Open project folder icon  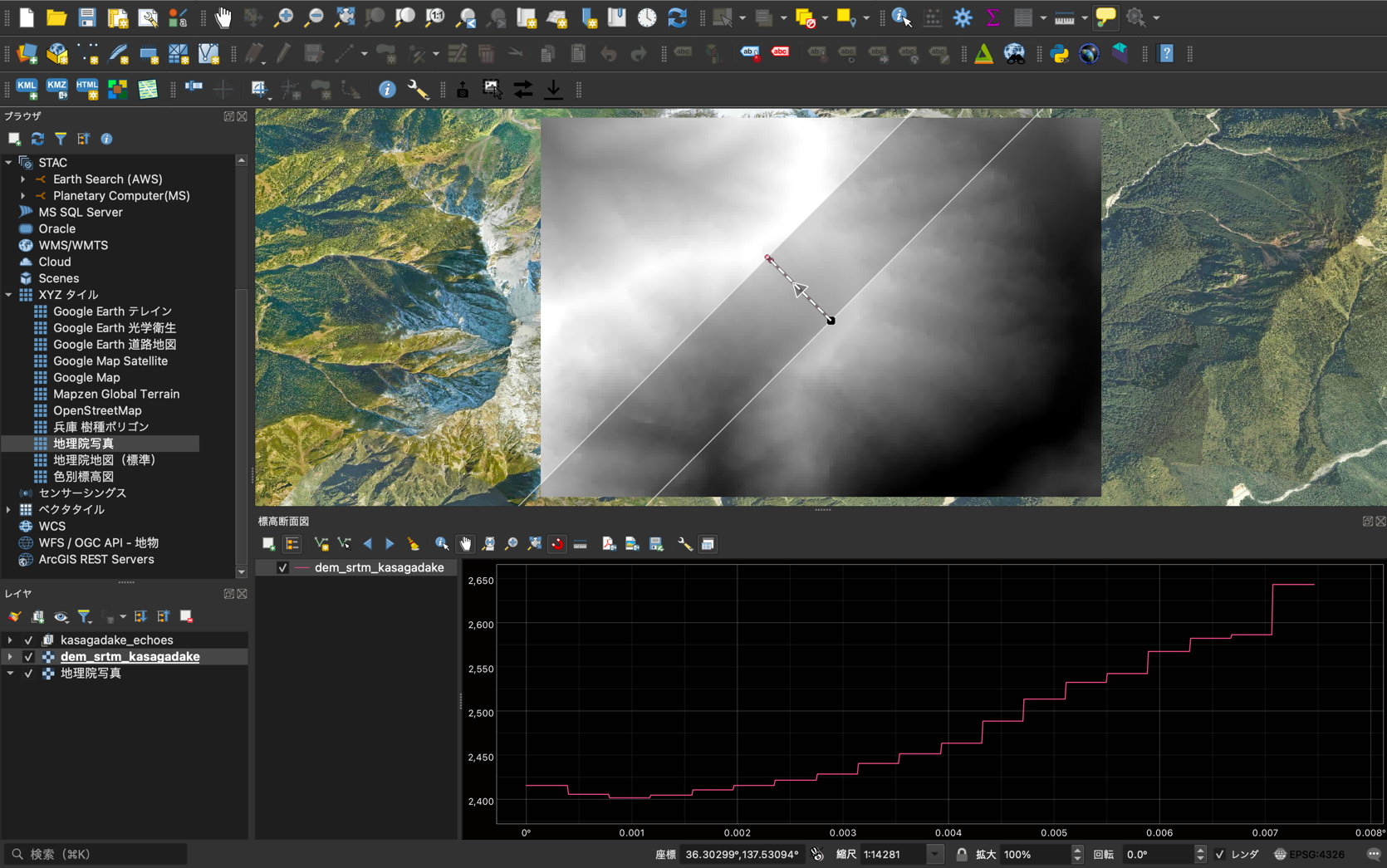click(x=56, y=17)
